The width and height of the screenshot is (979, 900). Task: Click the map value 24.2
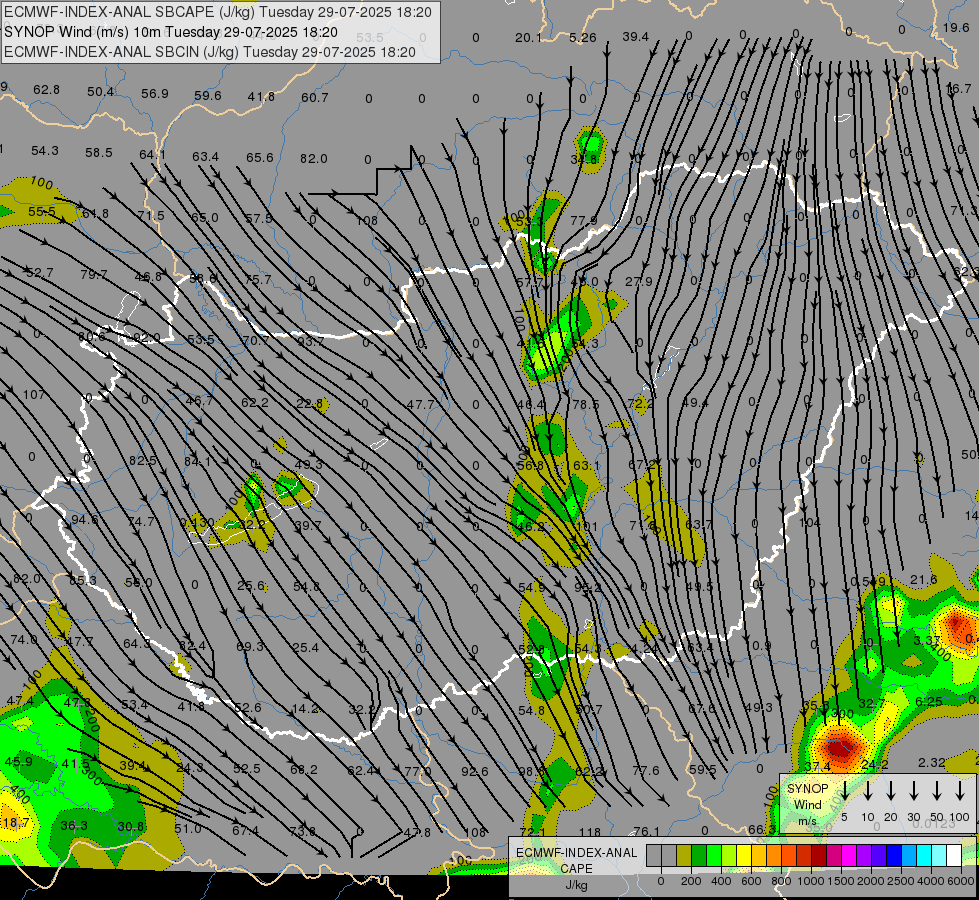pyautogui.click(x=875, y=764)
